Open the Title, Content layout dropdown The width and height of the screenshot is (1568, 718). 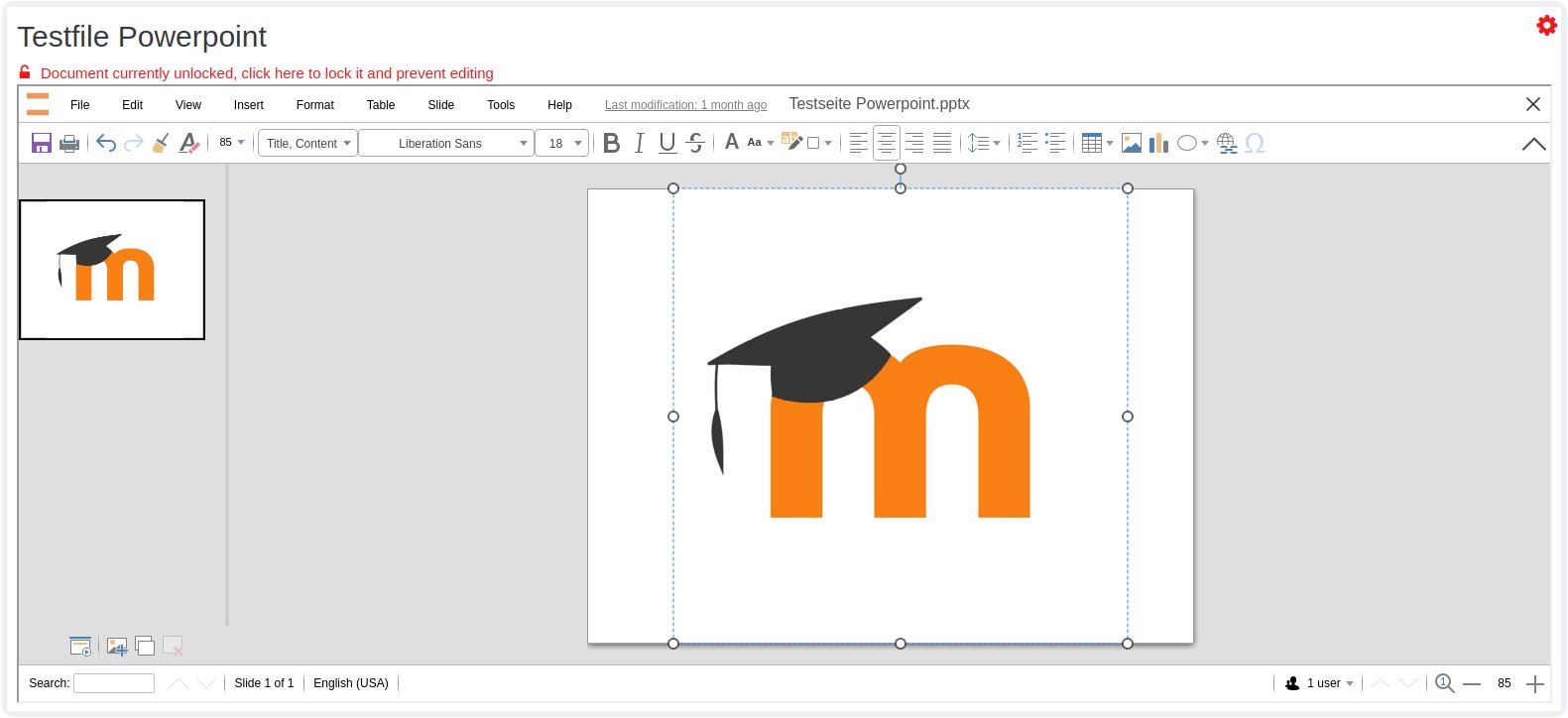(x=307, y=143)
